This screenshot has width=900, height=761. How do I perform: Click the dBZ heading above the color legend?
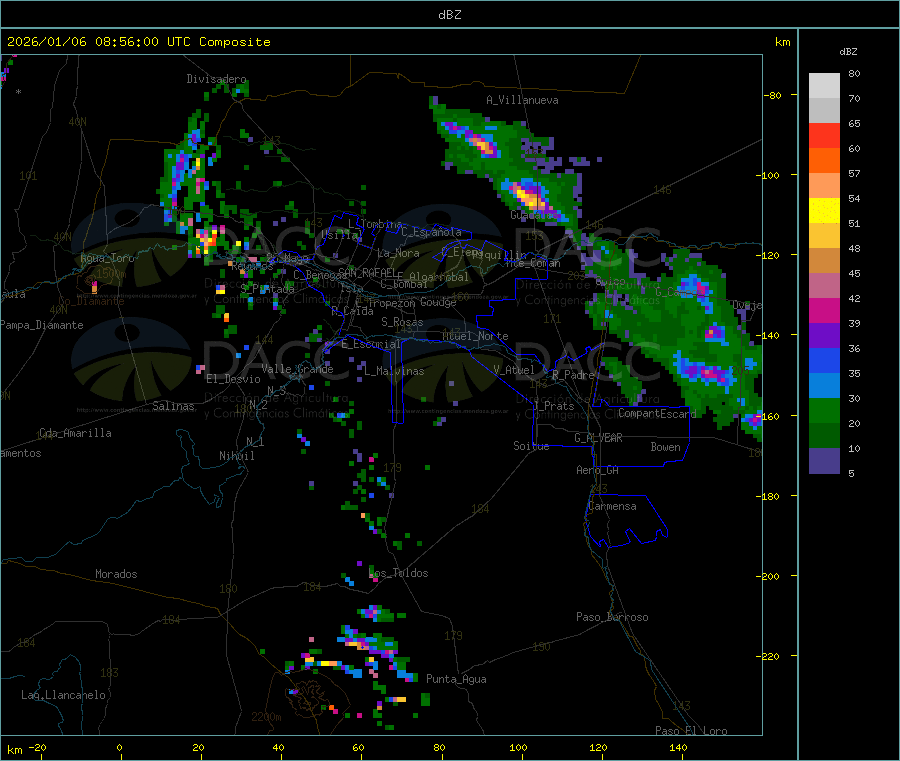848,52
